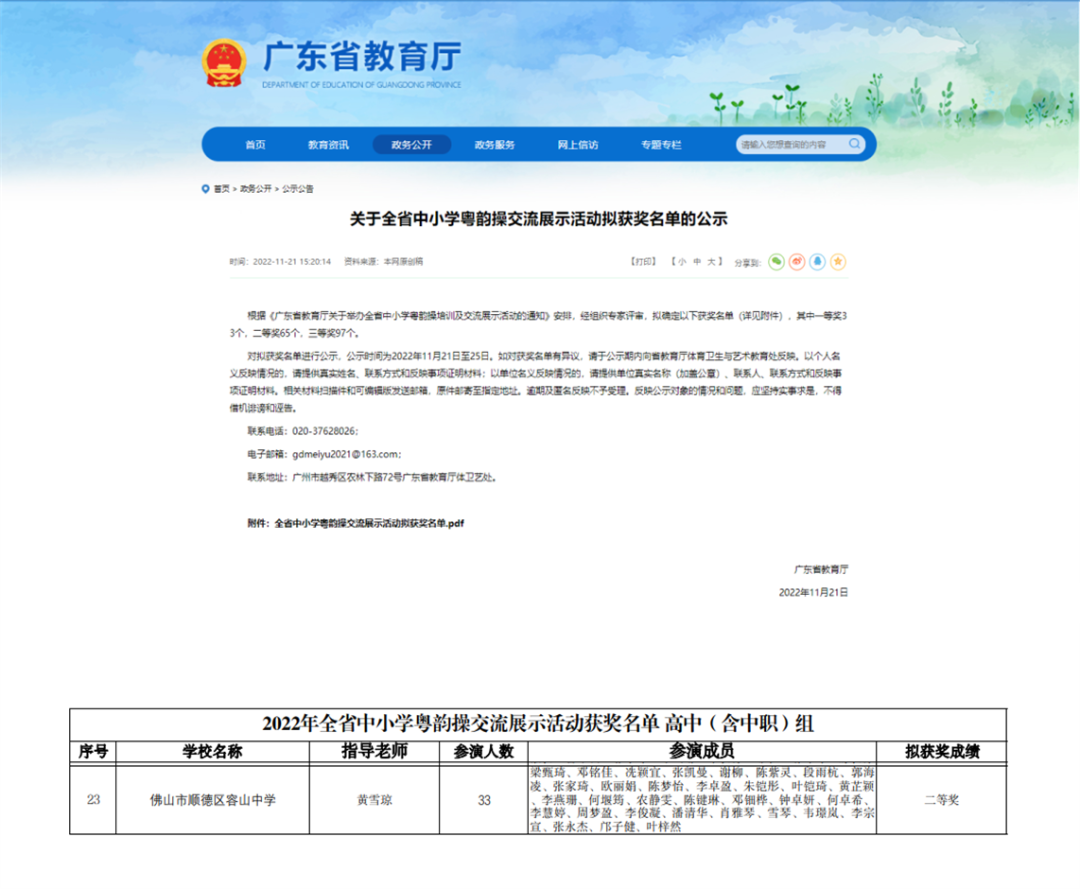Click the 公示公告 breadcrumb link
The width and height of the screenshot is (1080, 889).
(x=297, y=188)
